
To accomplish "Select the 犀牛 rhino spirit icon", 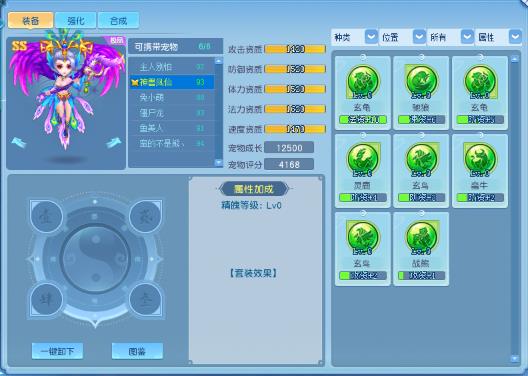I will click(480, 159).
